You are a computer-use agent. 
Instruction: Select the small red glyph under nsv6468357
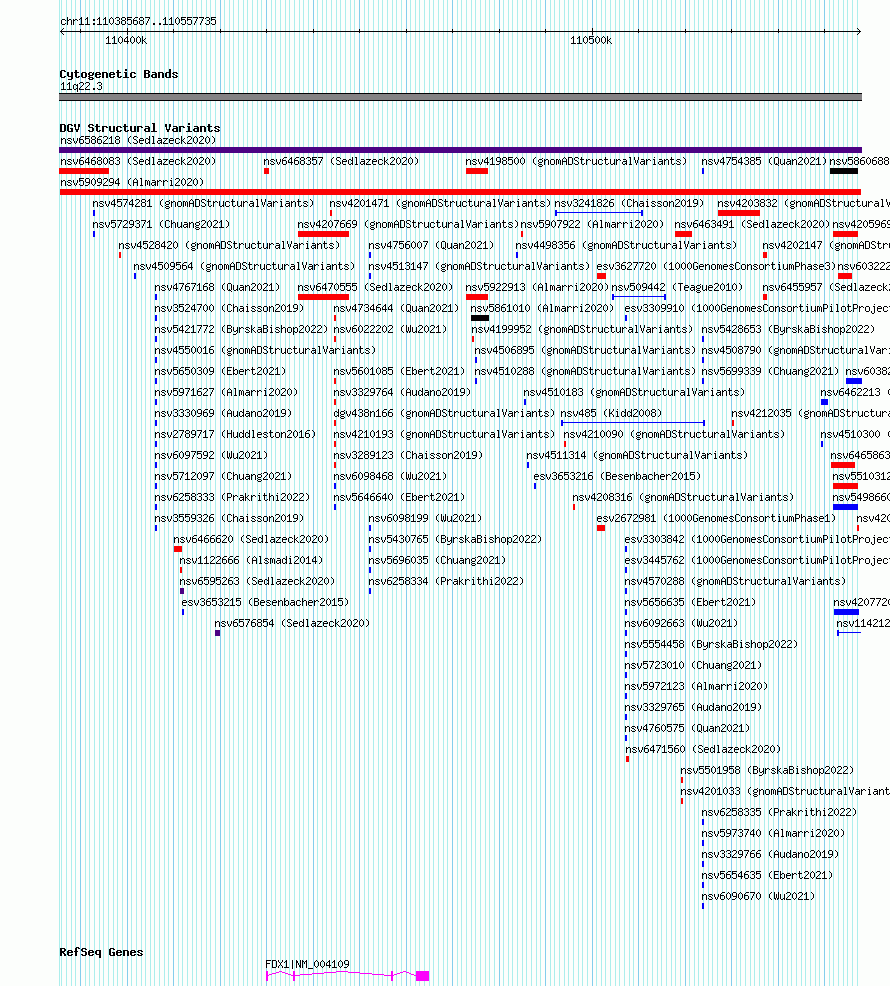(267, 171)
